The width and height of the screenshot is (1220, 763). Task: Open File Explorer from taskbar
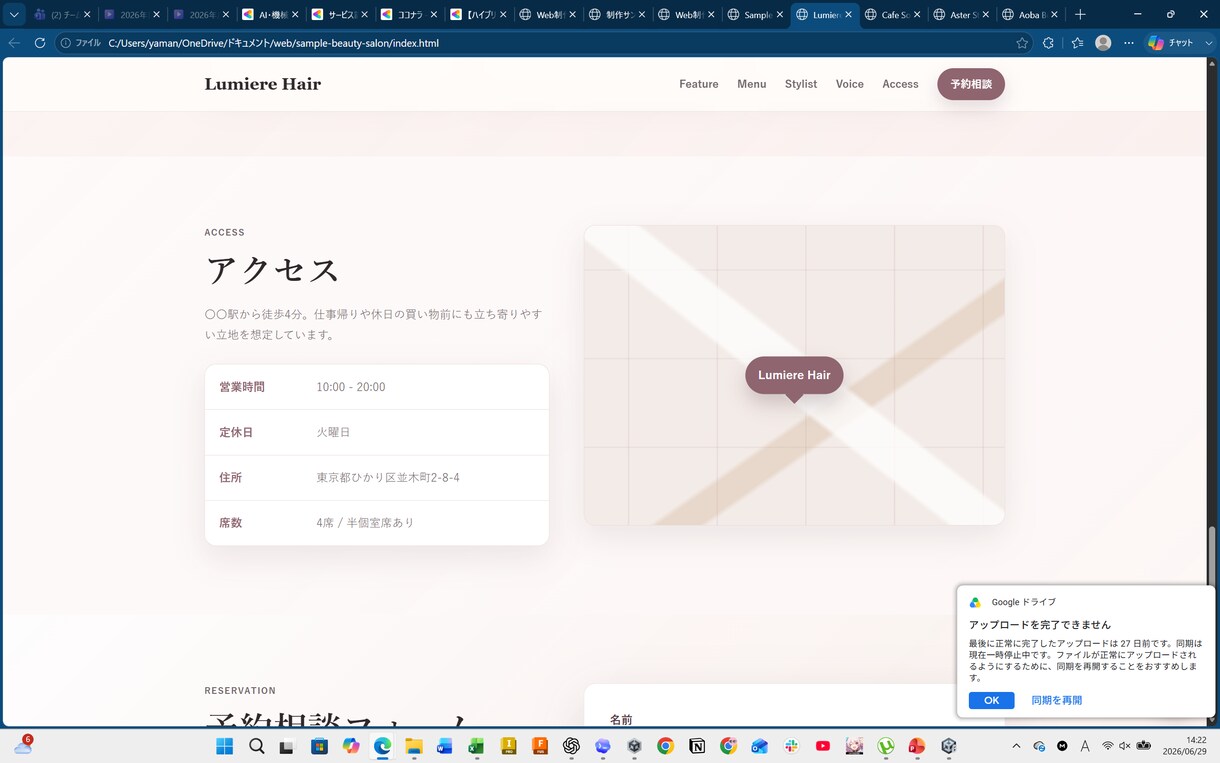tap(413, 746)
